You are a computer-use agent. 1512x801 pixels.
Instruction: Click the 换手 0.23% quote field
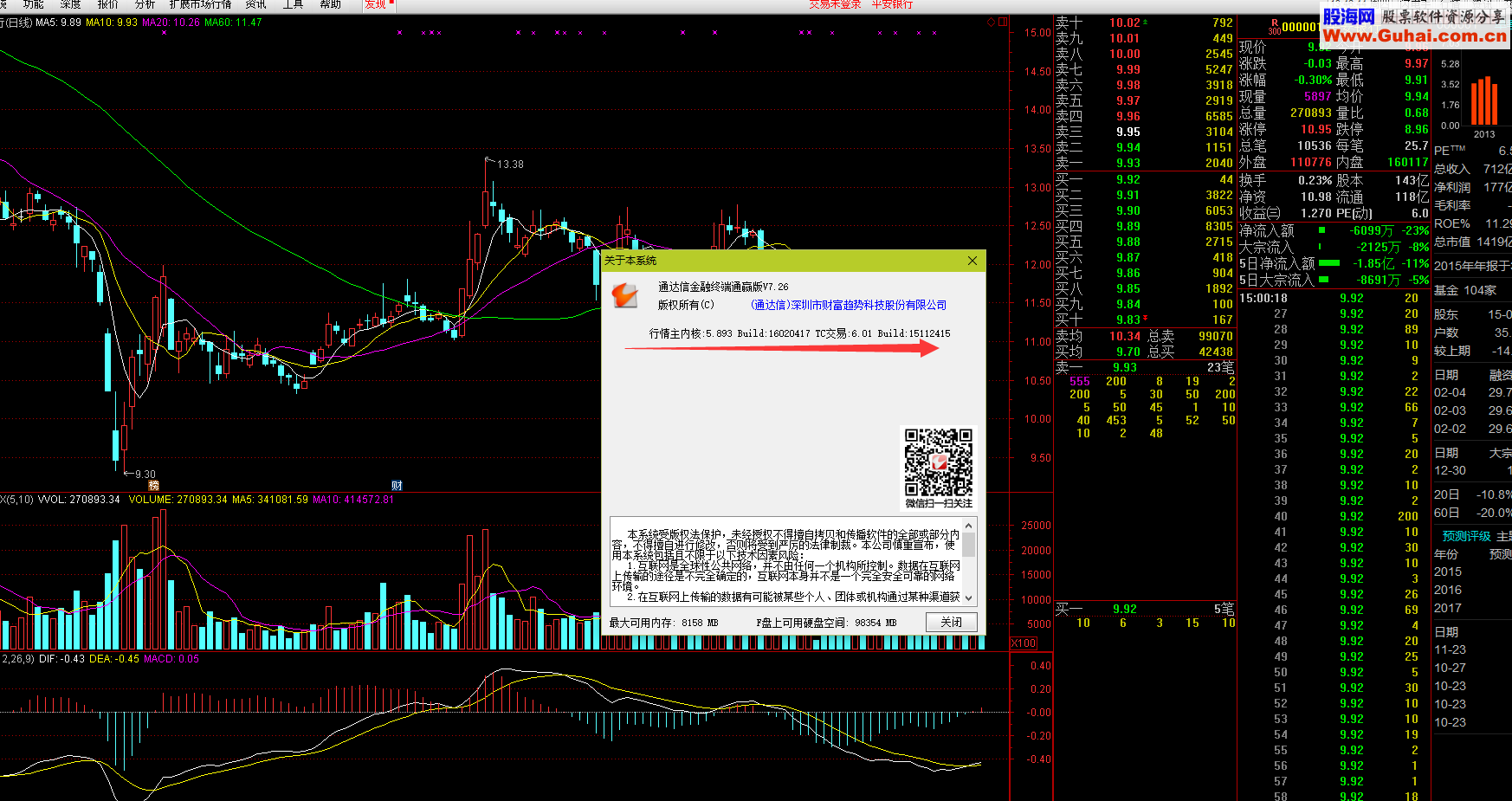click(1285, 181)
